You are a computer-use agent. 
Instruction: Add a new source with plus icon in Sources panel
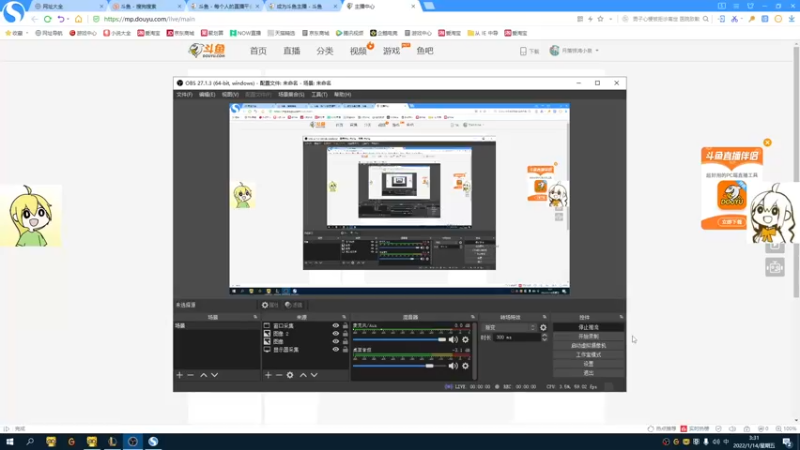click(x=268, y=375)
